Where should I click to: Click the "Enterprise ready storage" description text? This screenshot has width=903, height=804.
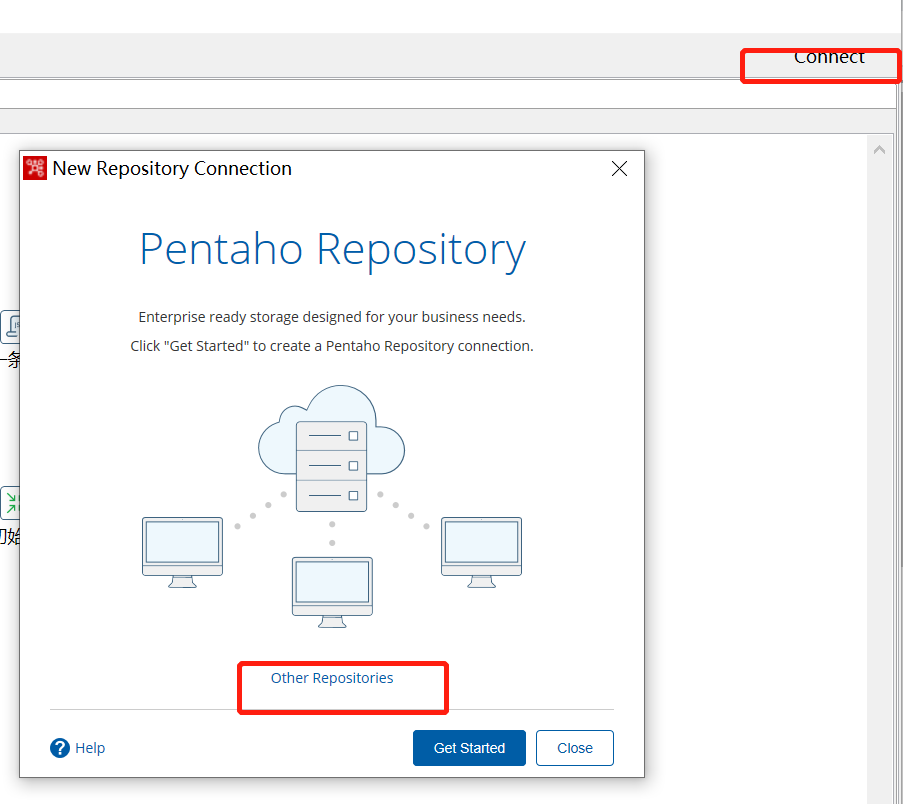[332, 317]
